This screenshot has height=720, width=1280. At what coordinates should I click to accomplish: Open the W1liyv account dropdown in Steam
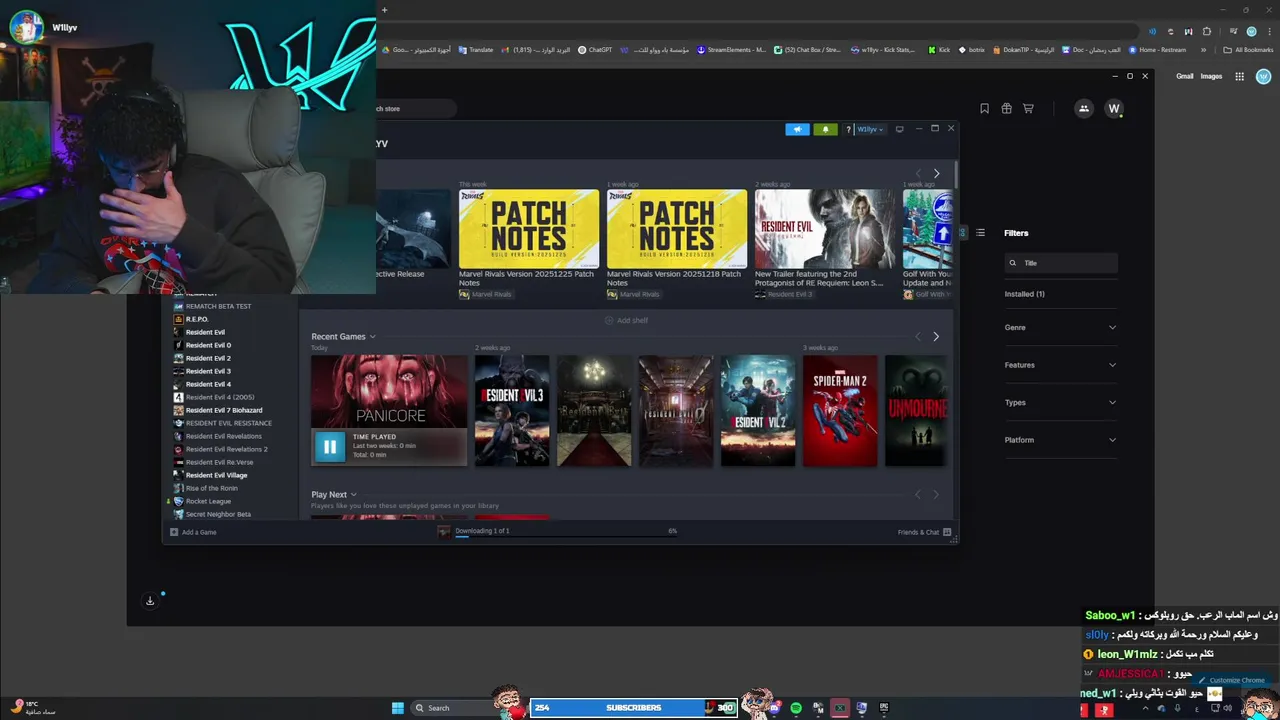[x=870, y=129]
